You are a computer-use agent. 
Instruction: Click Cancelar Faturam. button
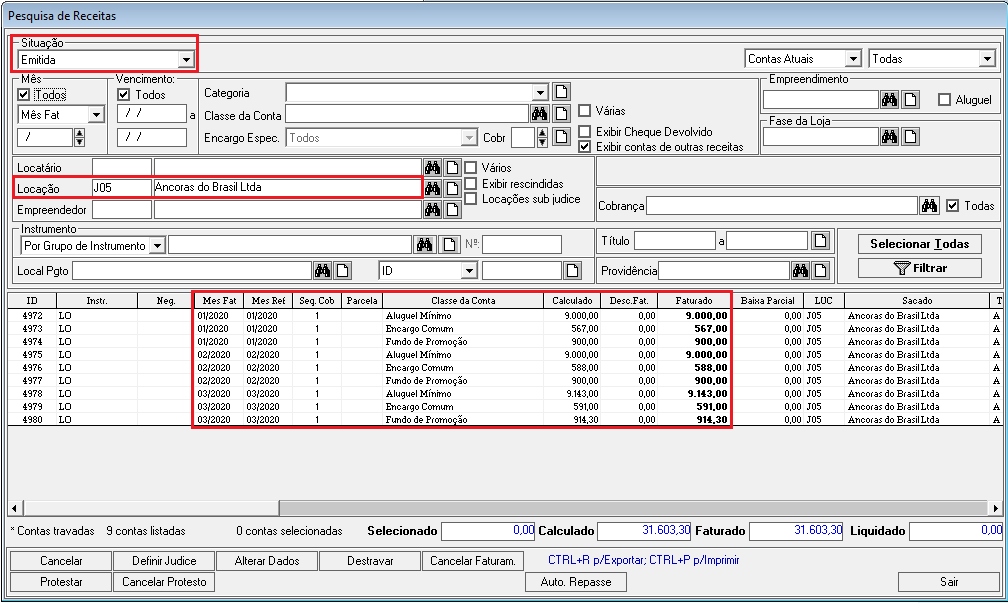point(473,561)
